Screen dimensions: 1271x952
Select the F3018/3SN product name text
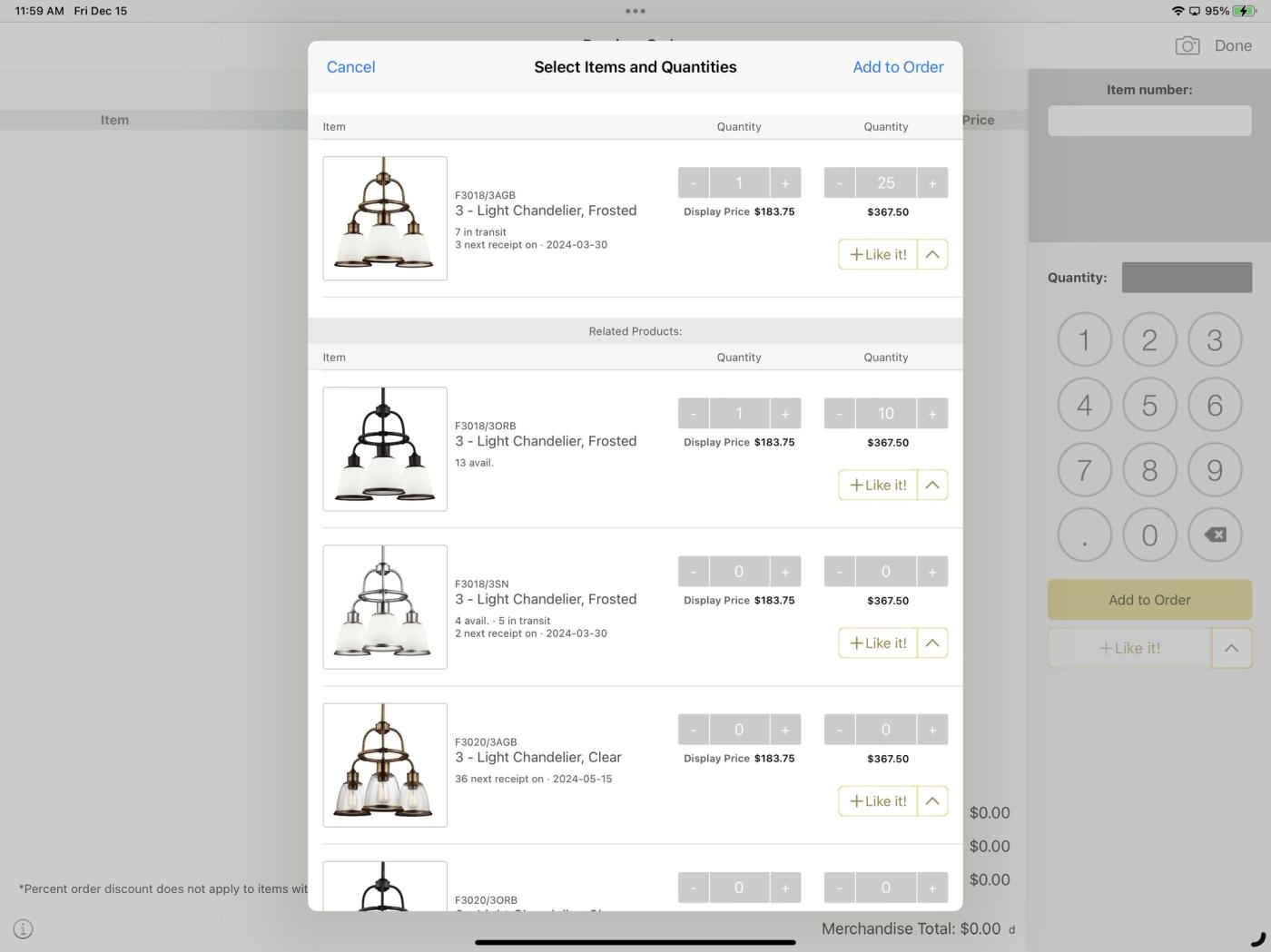pyautogui.click(x=546, y=599)
